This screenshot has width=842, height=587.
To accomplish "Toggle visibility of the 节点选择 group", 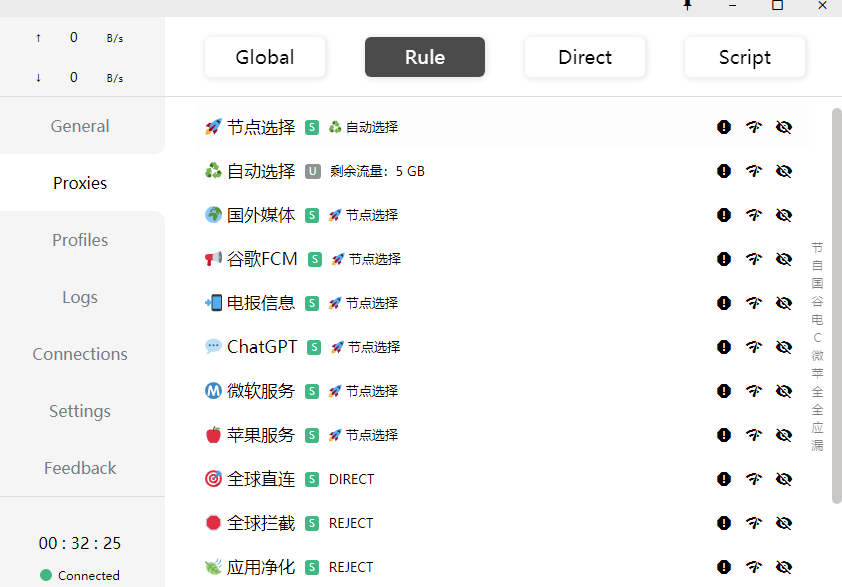I will pyautogui.click(x=784, y=127).
